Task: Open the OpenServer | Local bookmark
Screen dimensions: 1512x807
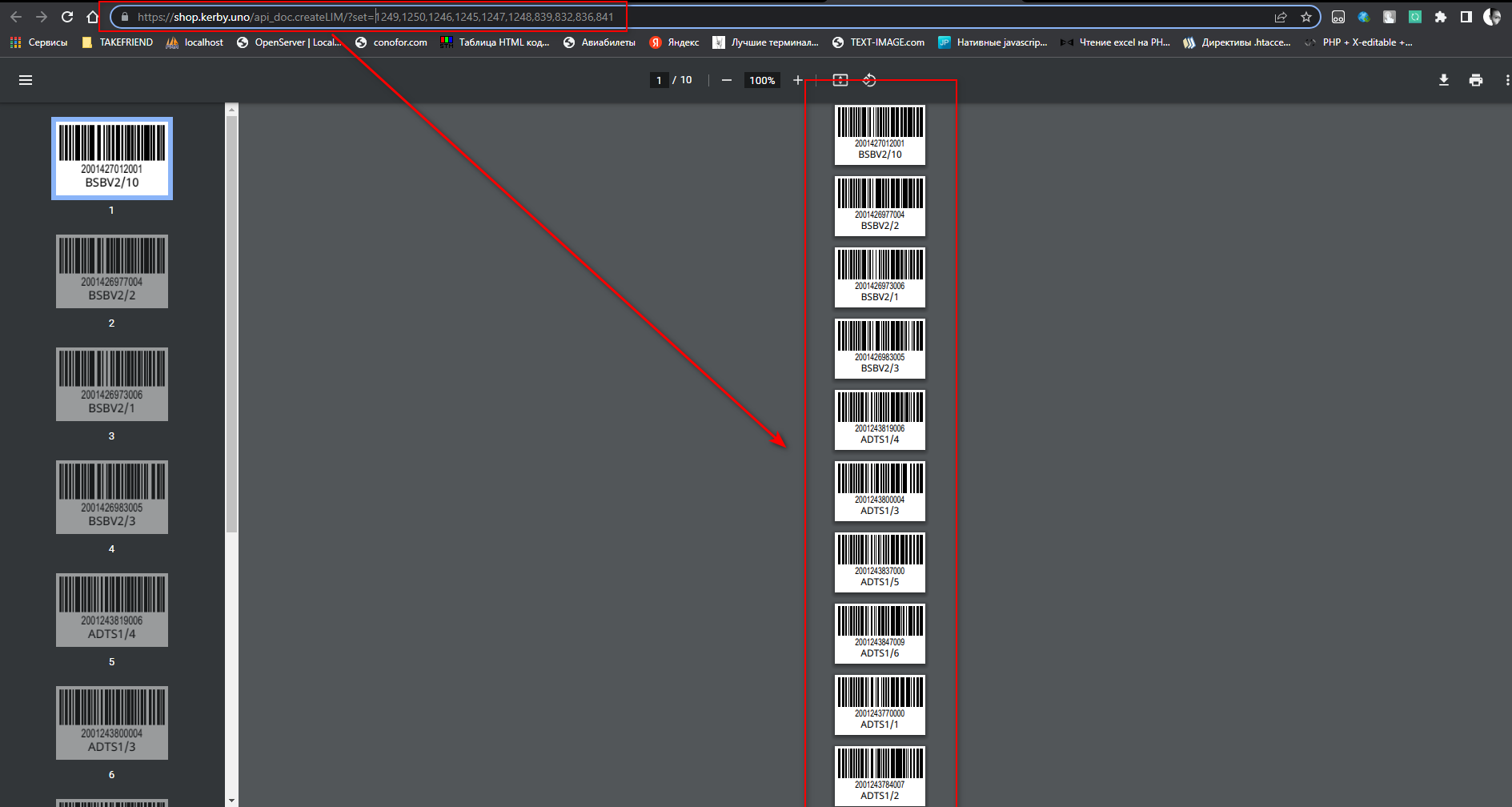Action: [x=289, y=42]
